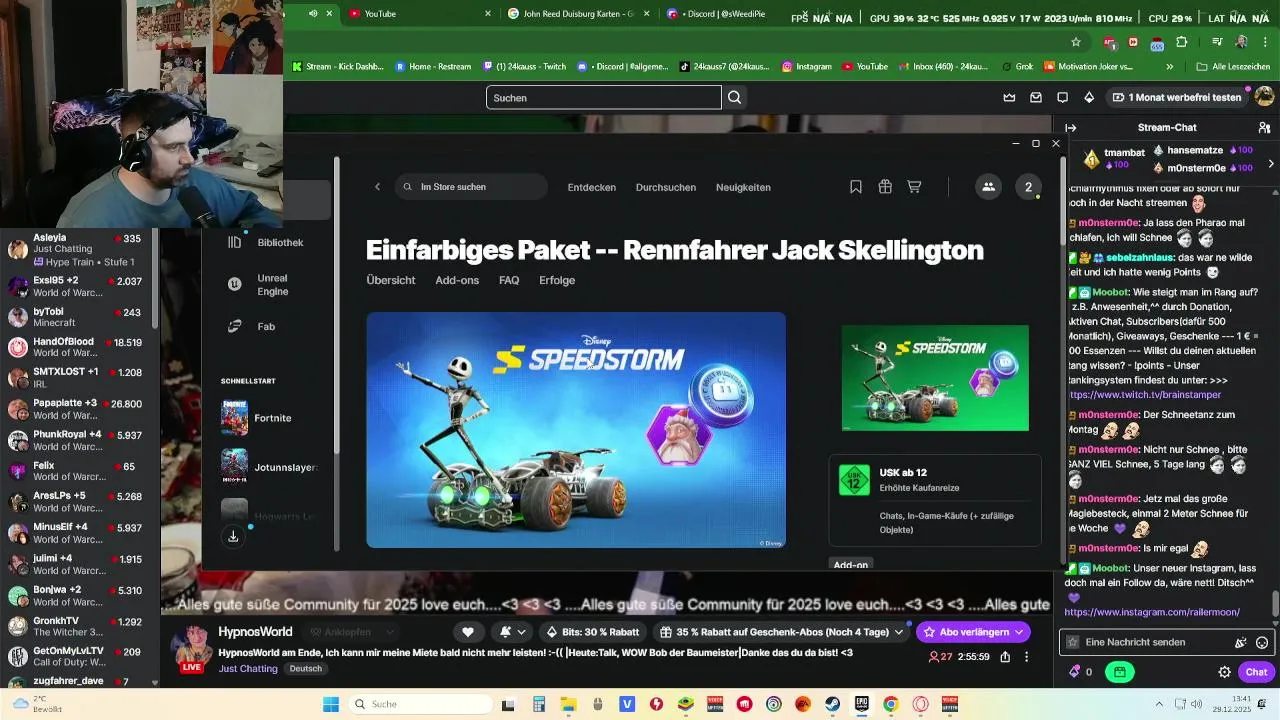Switch to the Erfolge tab
This screenshot has height=720, width=1280.
click(557, 280)
